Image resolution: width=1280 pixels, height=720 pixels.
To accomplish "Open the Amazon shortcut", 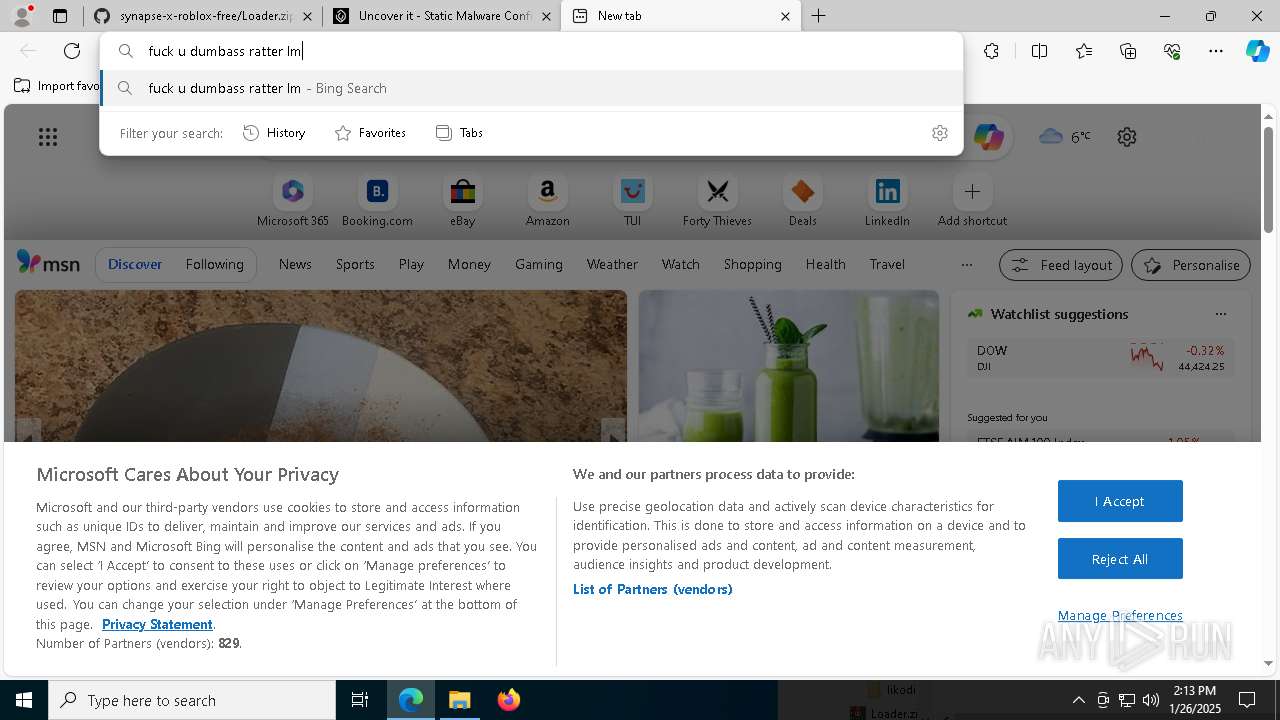I will tap(547, 201).
